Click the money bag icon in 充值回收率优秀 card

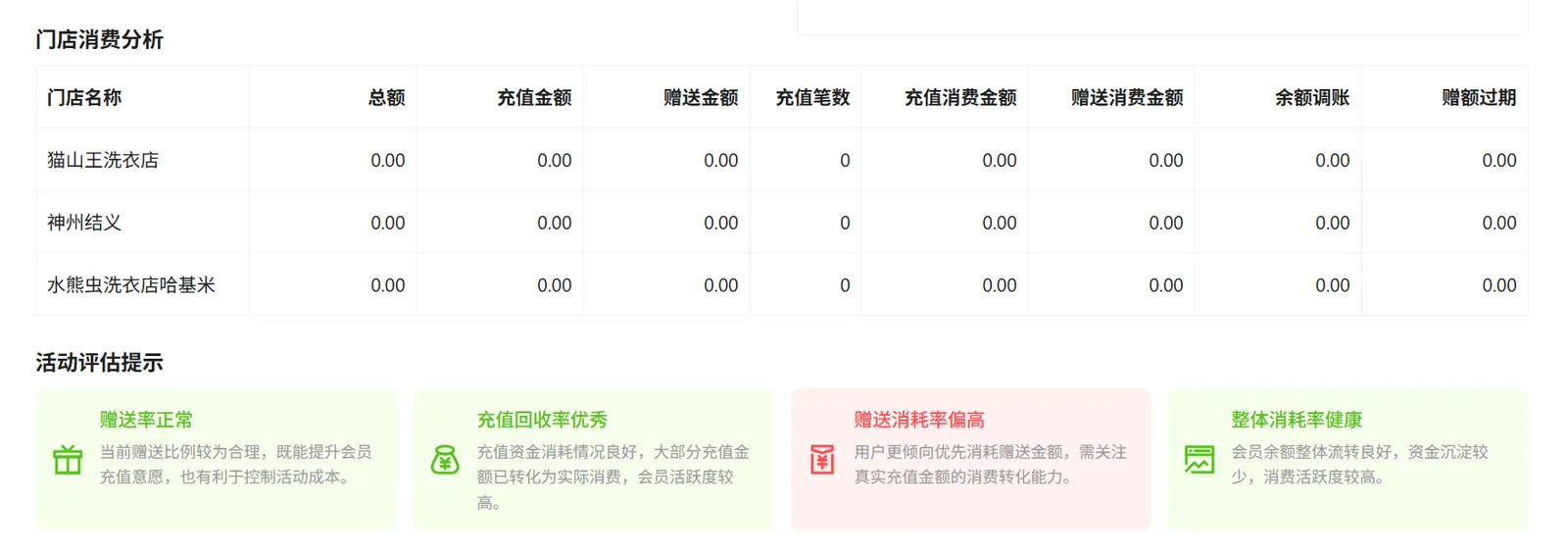point(445,460)
